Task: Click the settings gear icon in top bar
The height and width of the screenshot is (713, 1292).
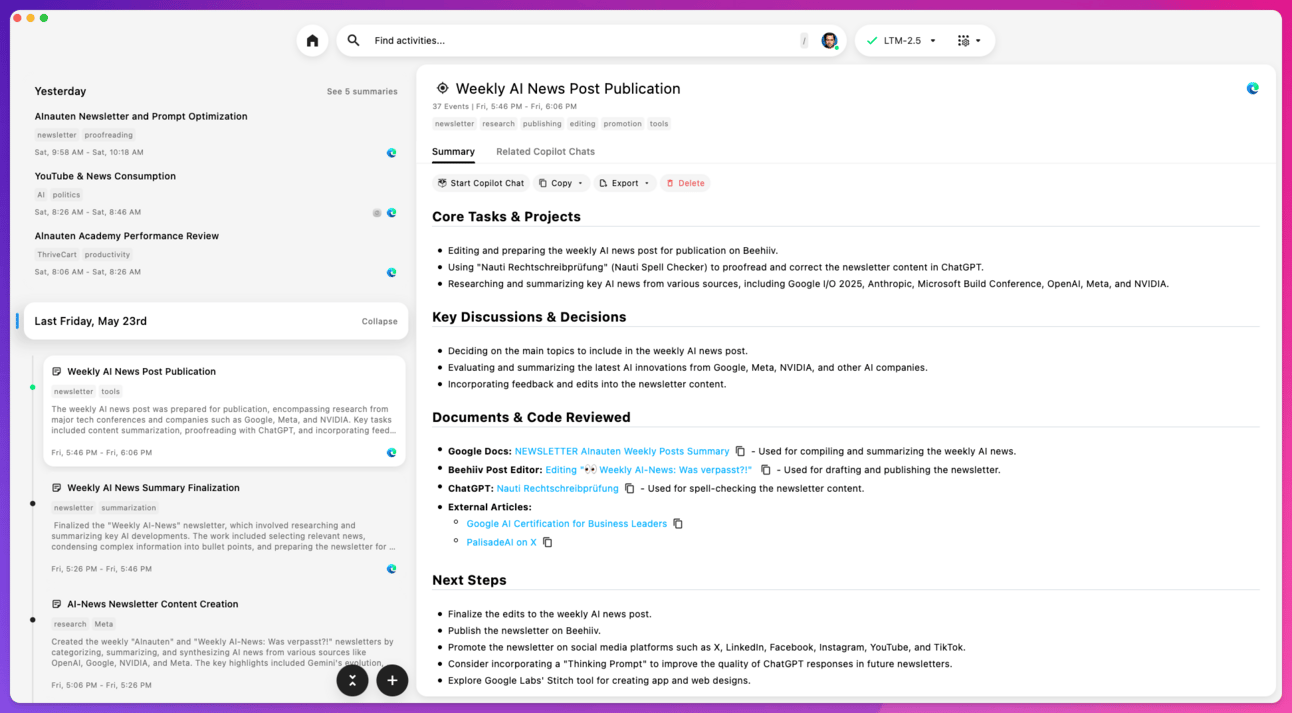Action: (x=963, y=41)
